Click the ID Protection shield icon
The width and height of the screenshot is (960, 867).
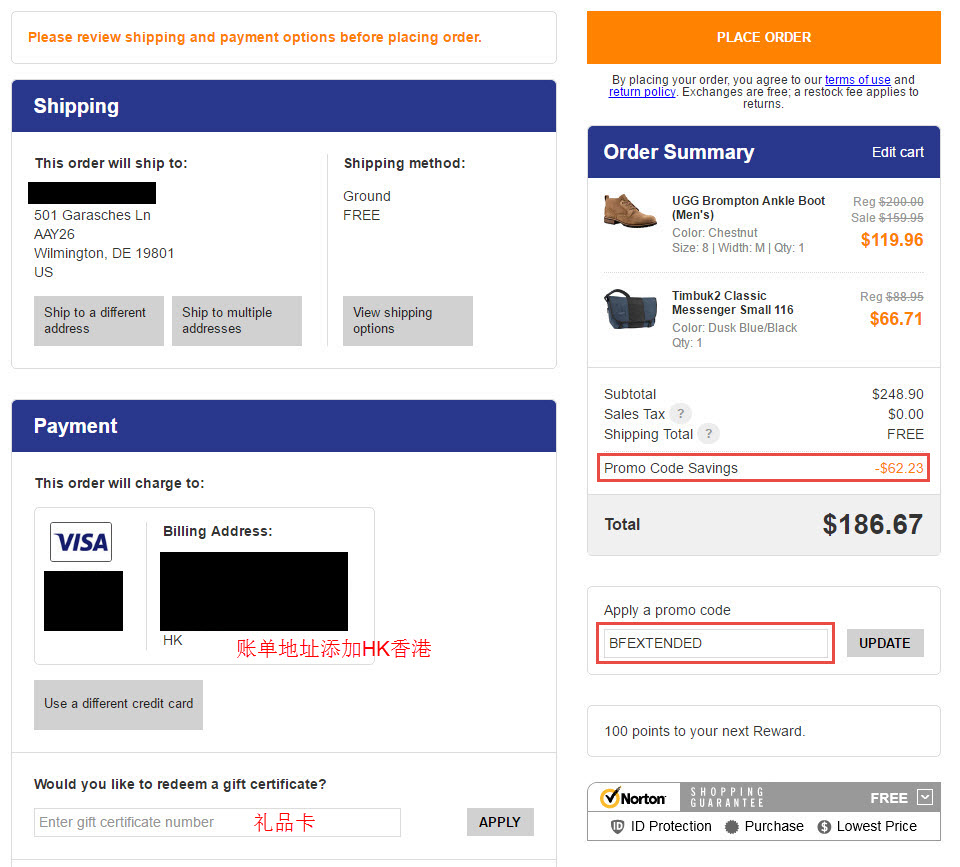pos(618,827)
